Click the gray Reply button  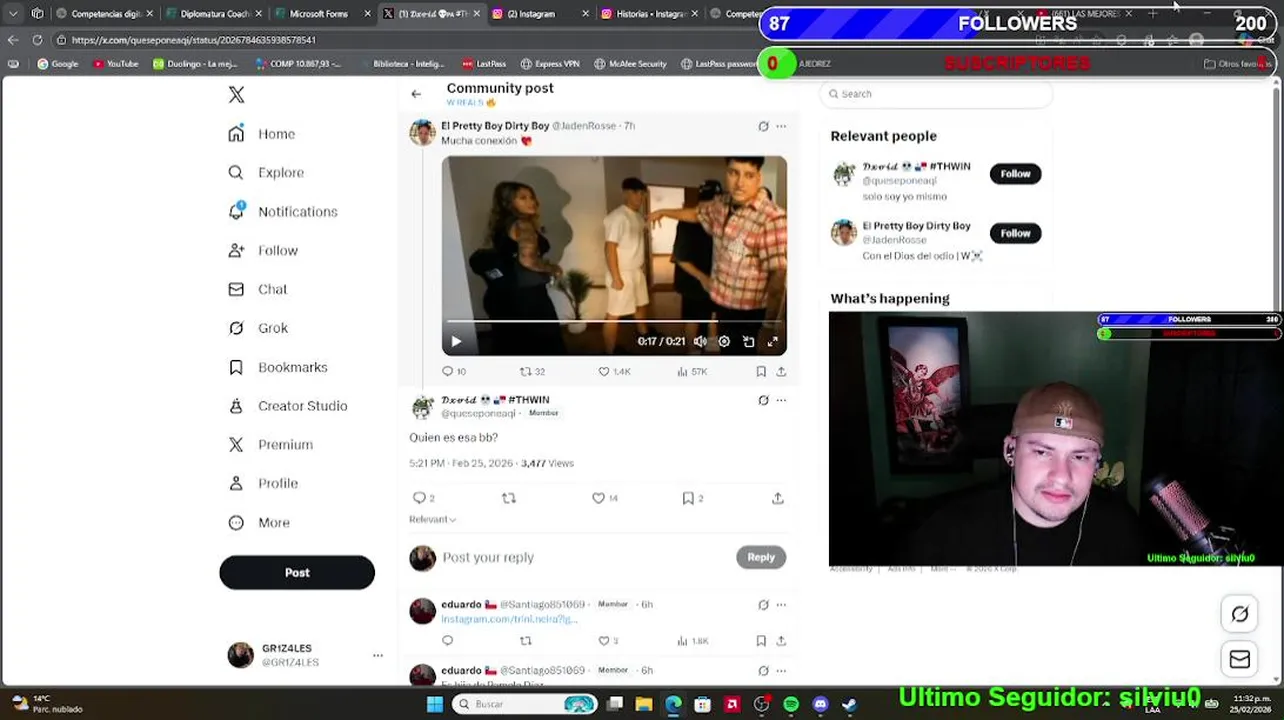[x=761, y=557]
